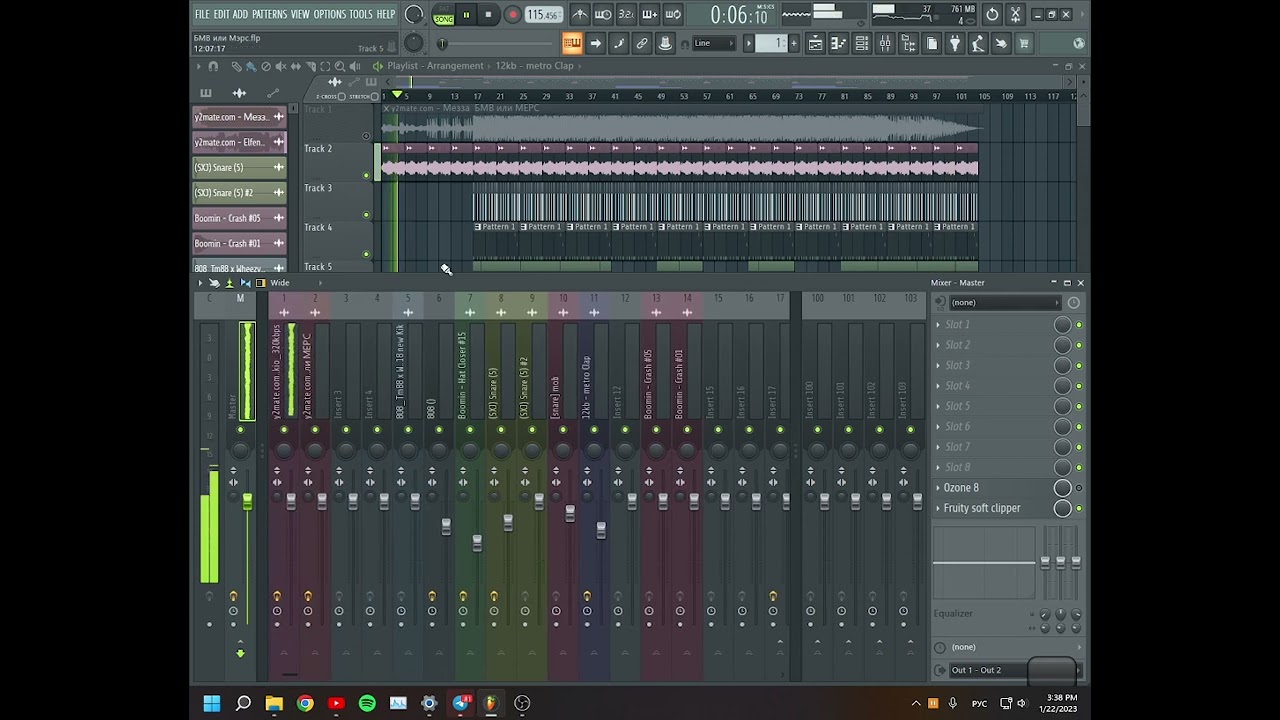Click the record button
1280x720 pixels.
tap(512, 14)
